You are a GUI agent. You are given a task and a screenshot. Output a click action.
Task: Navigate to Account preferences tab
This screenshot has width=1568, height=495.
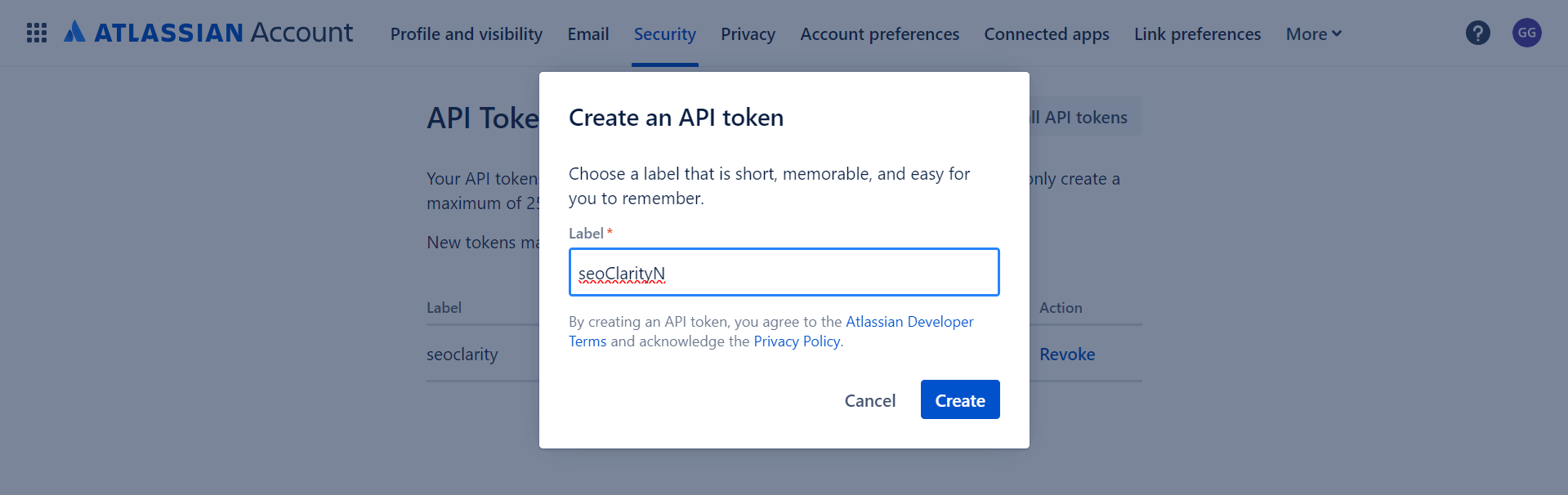[879, 34]
